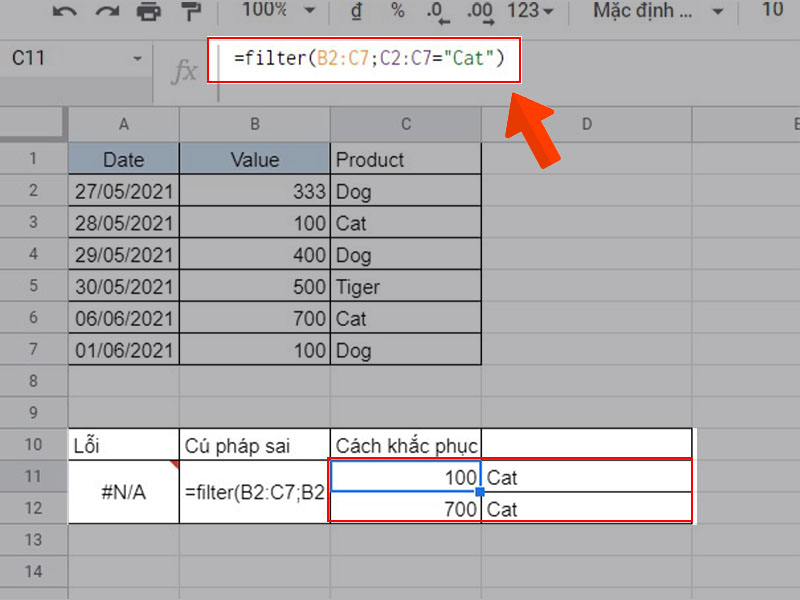This screenshot has height=600, width=800.
Task: Apply the percent format
Action: (x=397, y=11)
